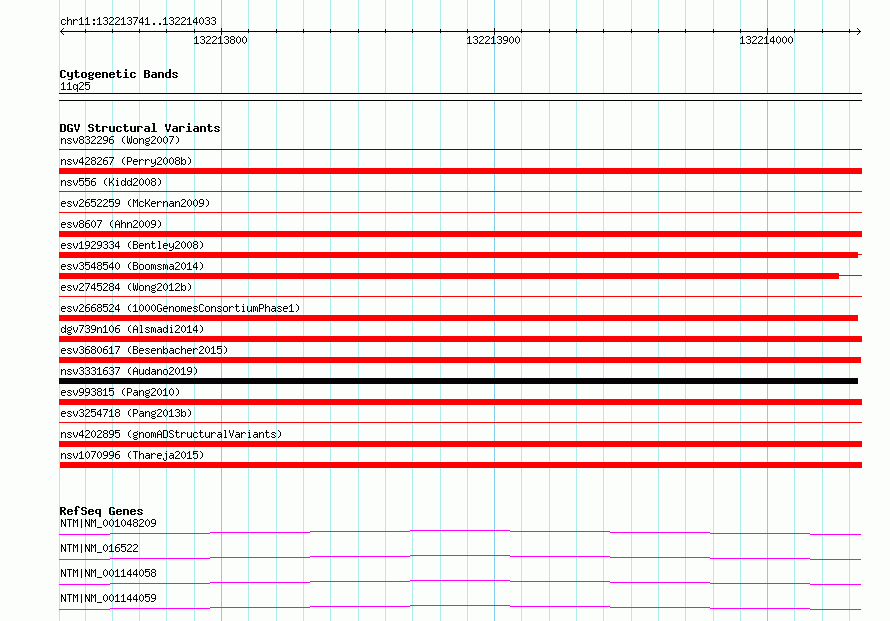The width and height of the screenshot is (890, 621).
Task: Select the chr11:132213741..132214033 region label
Action: (138, 22)
